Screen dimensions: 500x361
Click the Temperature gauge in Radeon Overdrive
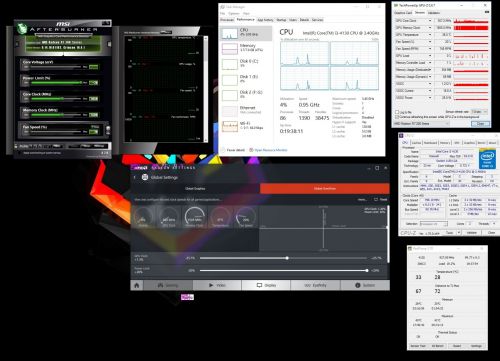click(220, 217)
